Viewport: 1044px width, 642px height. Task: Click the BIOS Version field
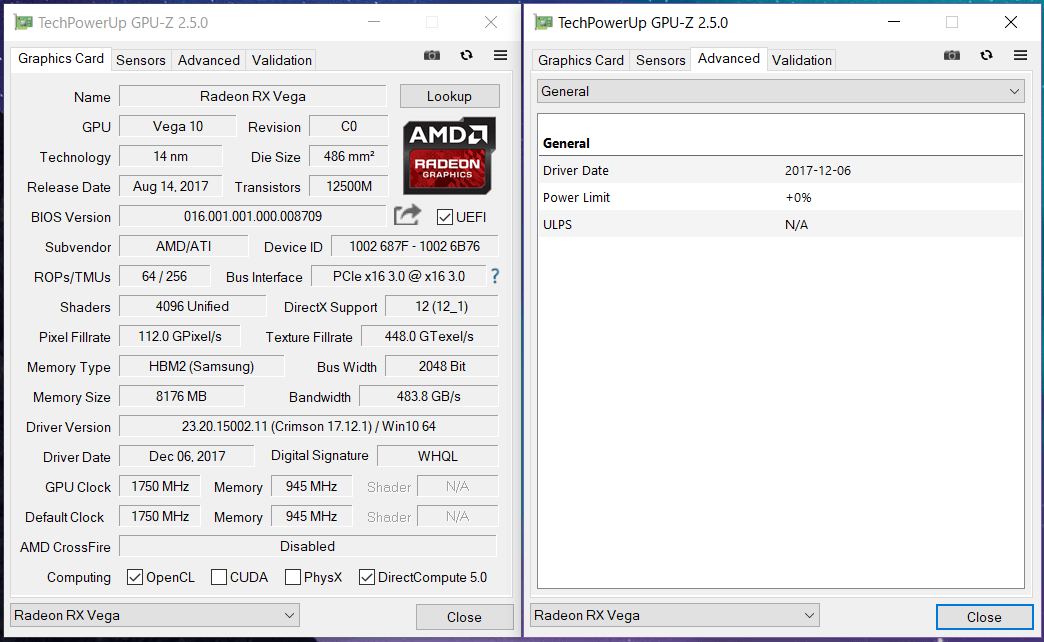tap(253, 216)
